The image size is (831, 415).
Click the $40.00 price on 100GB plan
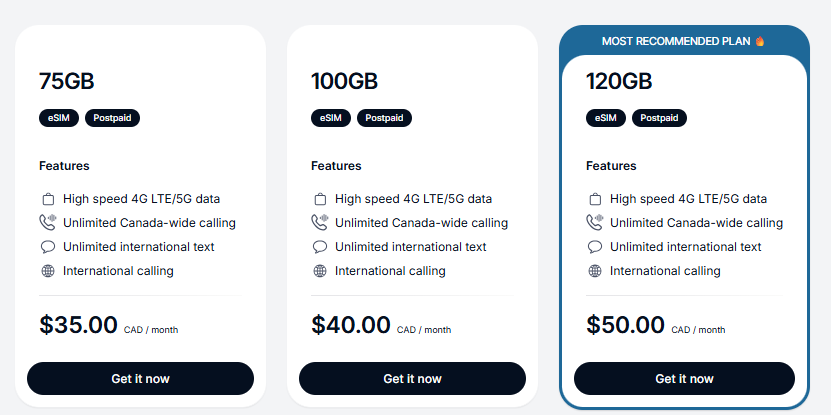pos(351,325)
